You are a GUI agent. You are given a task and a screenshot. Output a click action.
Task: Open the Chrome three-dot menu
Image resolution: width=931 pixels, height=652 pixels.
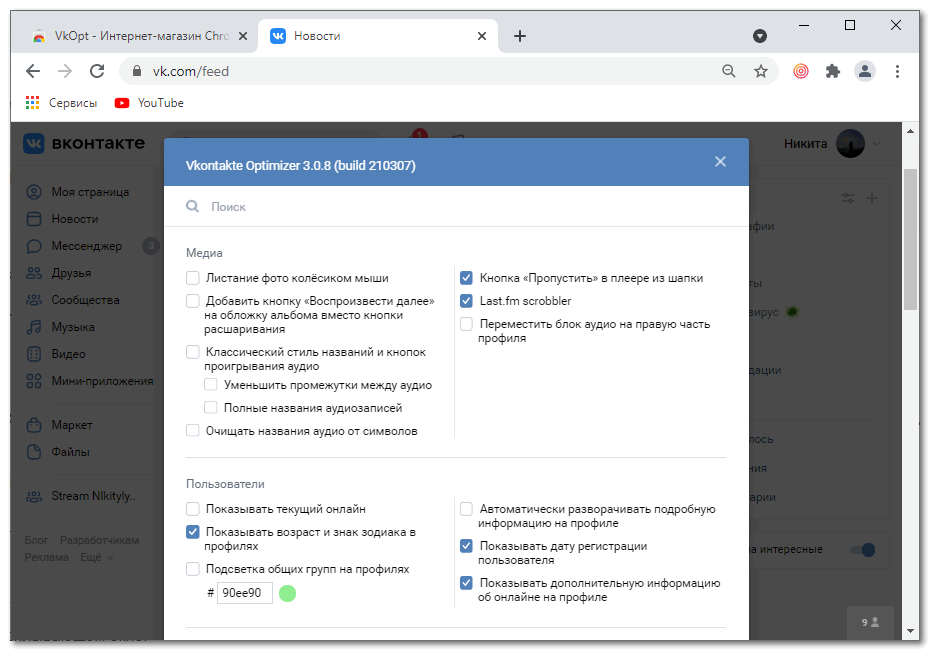(897, 71)
